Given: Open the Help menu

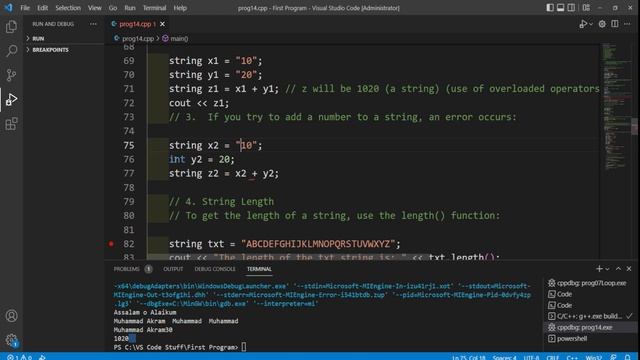Looking at the screenshot, I should [x=180, y=8].
